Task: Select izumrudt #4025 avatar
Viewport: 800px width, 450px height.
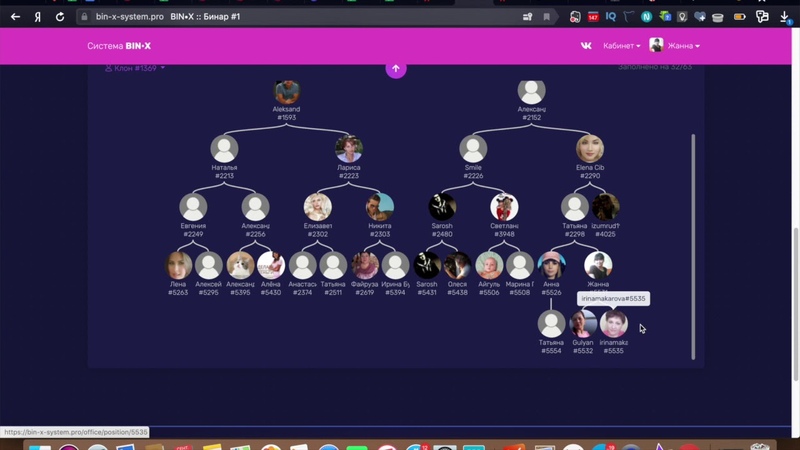Action: pyautogui.click(x=606, y=207)
